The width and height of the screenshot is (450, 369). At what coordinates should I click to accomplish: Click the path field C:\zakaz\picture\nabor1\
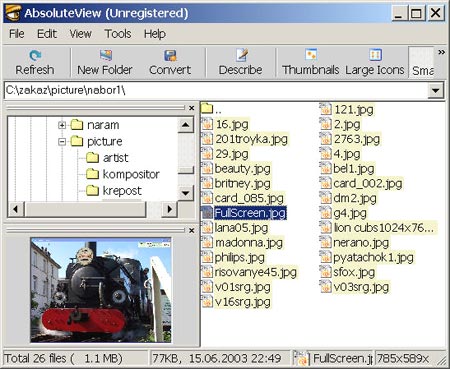coord(216,90)
